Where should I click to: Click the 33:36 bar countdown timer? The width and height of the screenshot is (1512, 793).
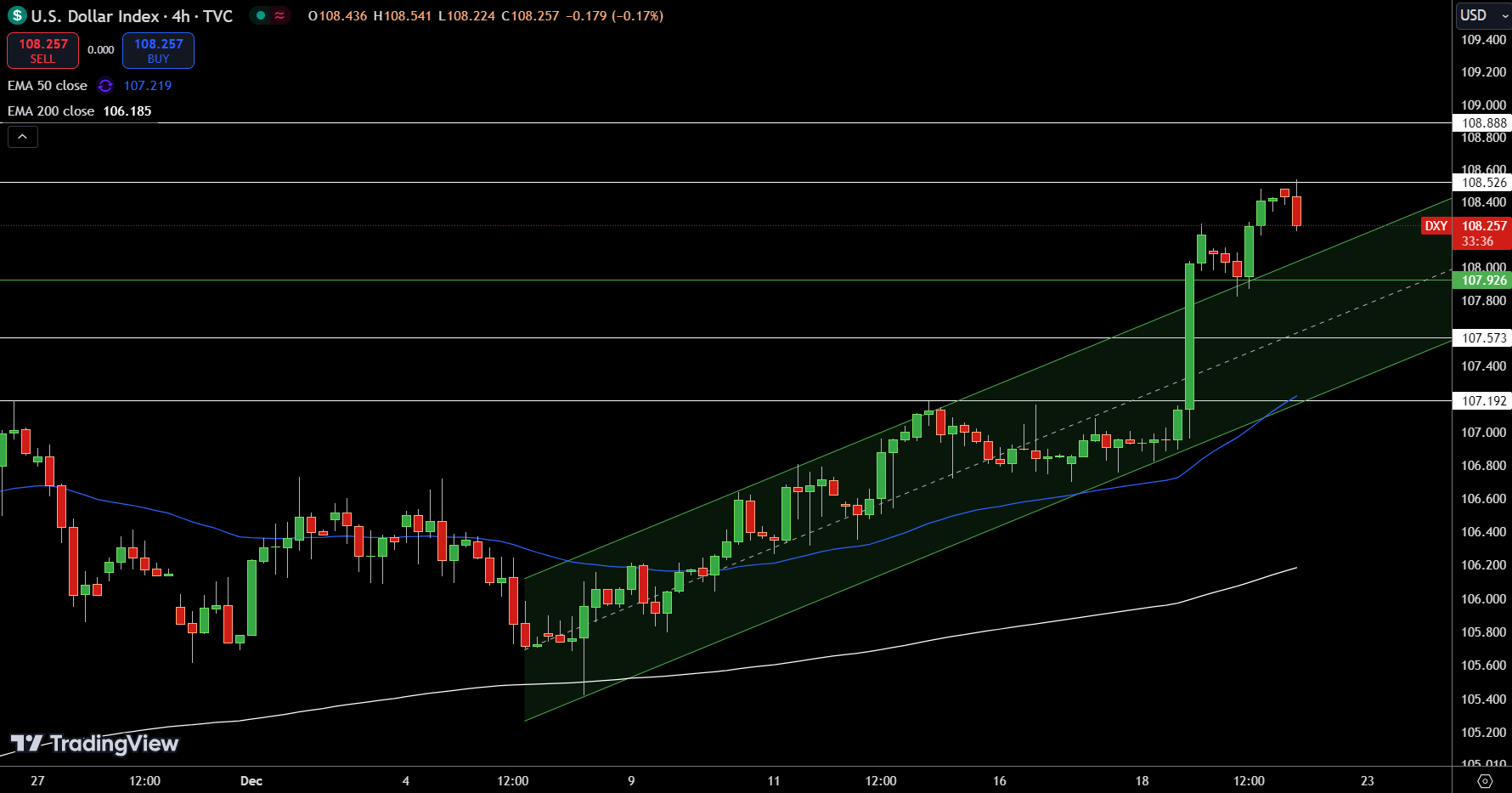coord(1478,241)
